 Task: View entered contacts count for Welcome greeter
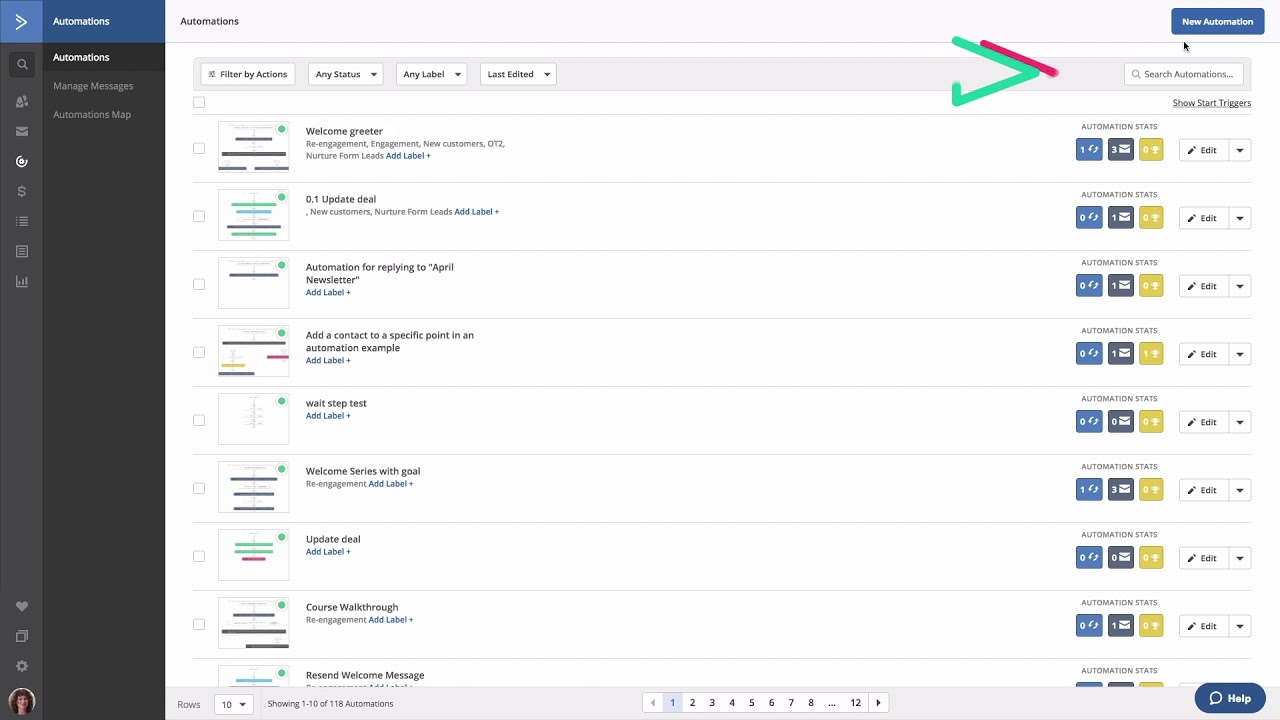(x=1089, y=149)
